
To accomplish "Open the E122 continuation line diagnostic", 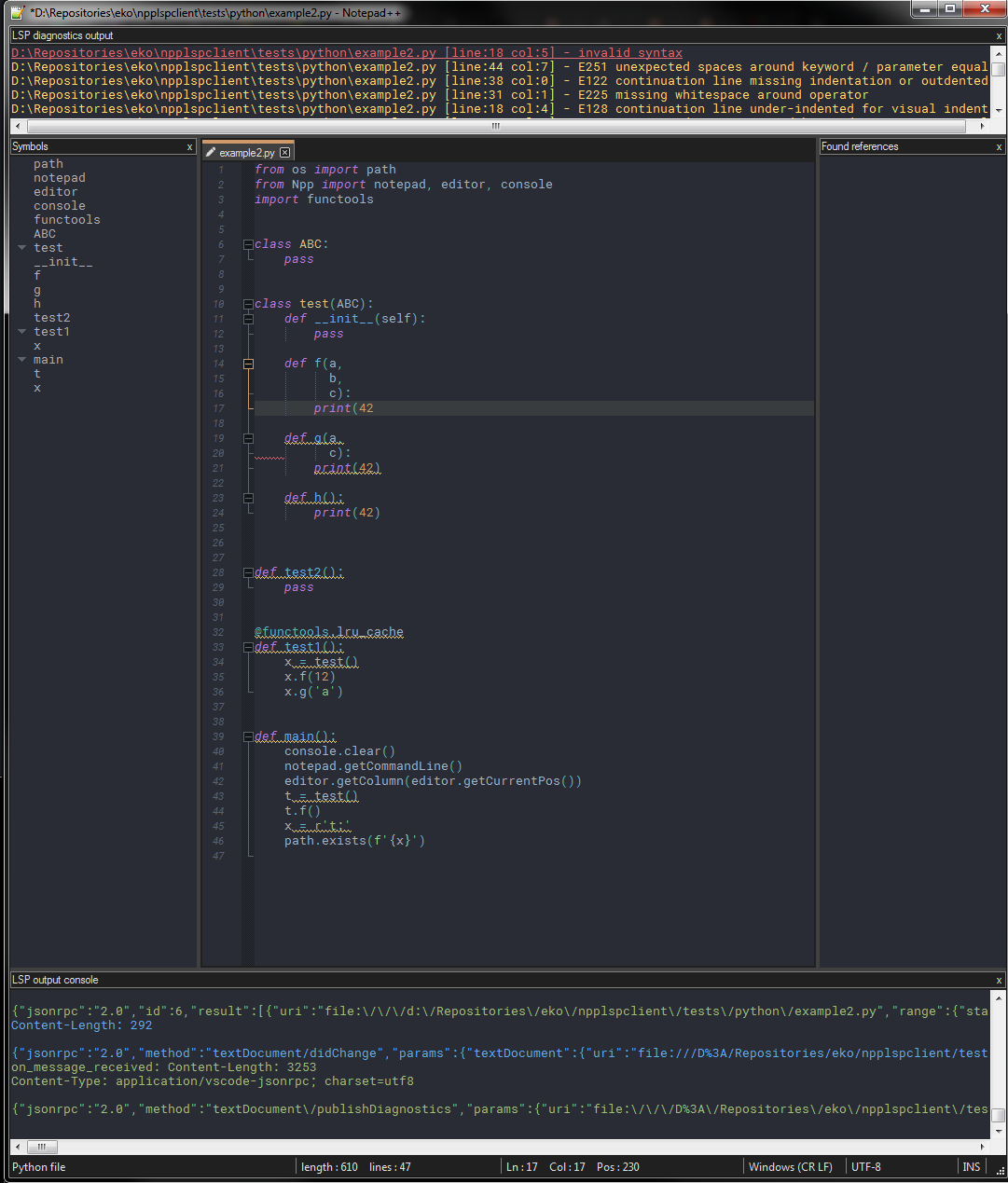I will (500, 81).
